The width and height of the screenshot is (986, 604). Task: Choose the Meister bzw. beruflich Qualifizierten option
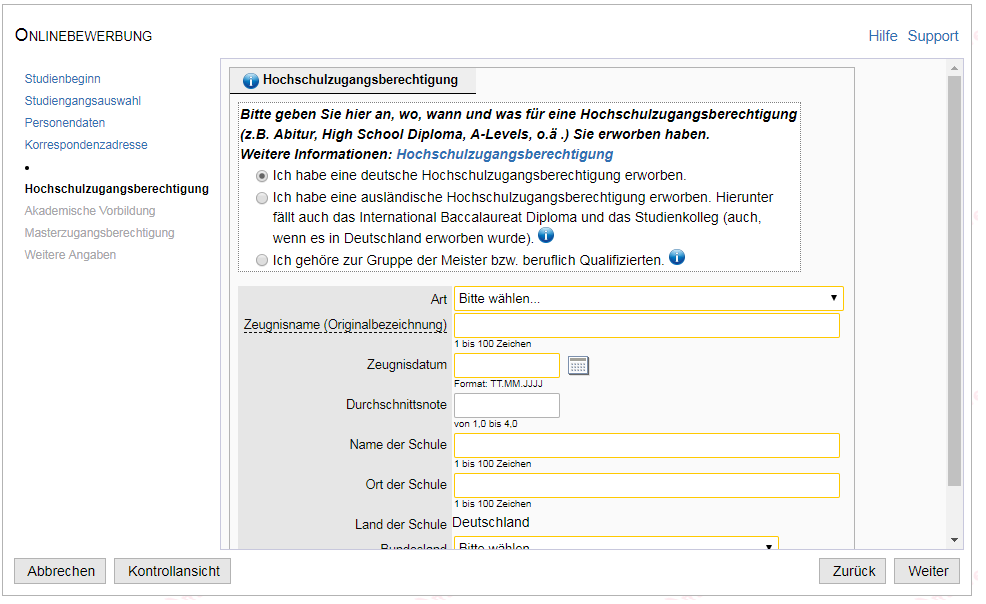click(x=262, y=260)
